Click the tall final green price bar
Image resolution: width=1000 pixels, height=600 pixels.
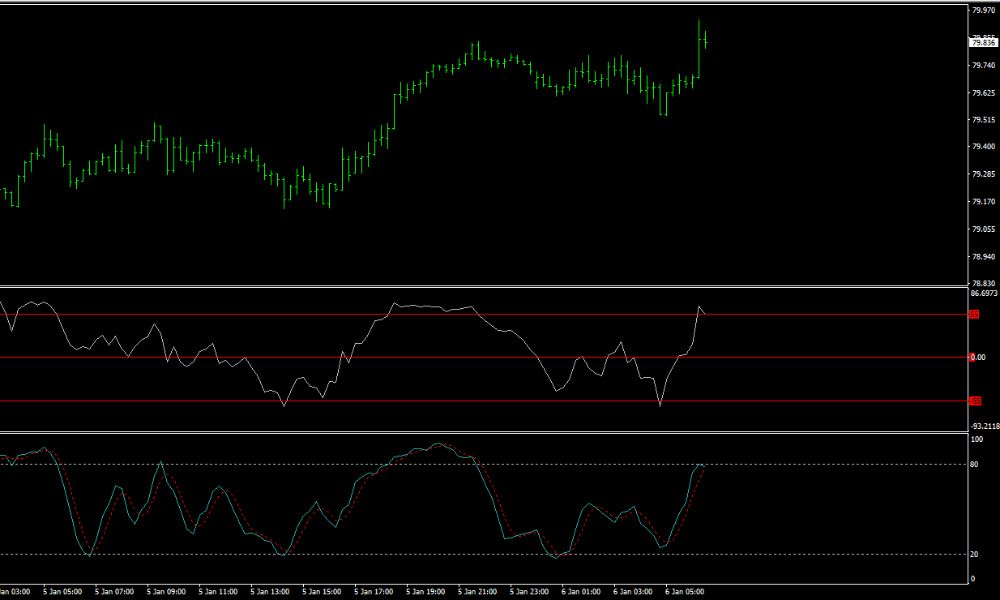[x=699, y=48]
